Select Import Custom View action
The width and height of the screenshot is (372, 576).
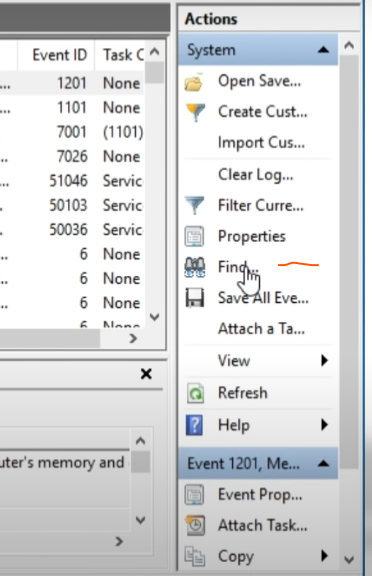click(261, 143)
